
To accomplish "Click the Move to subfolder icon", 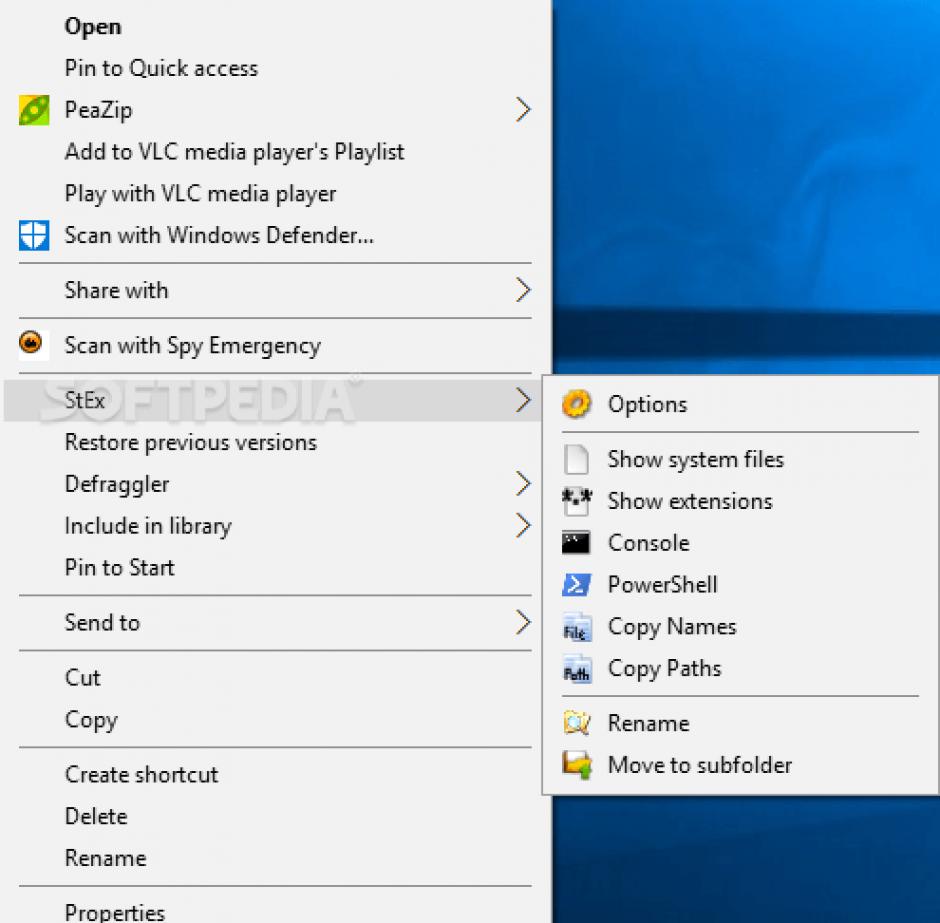I will coord(577,765).
